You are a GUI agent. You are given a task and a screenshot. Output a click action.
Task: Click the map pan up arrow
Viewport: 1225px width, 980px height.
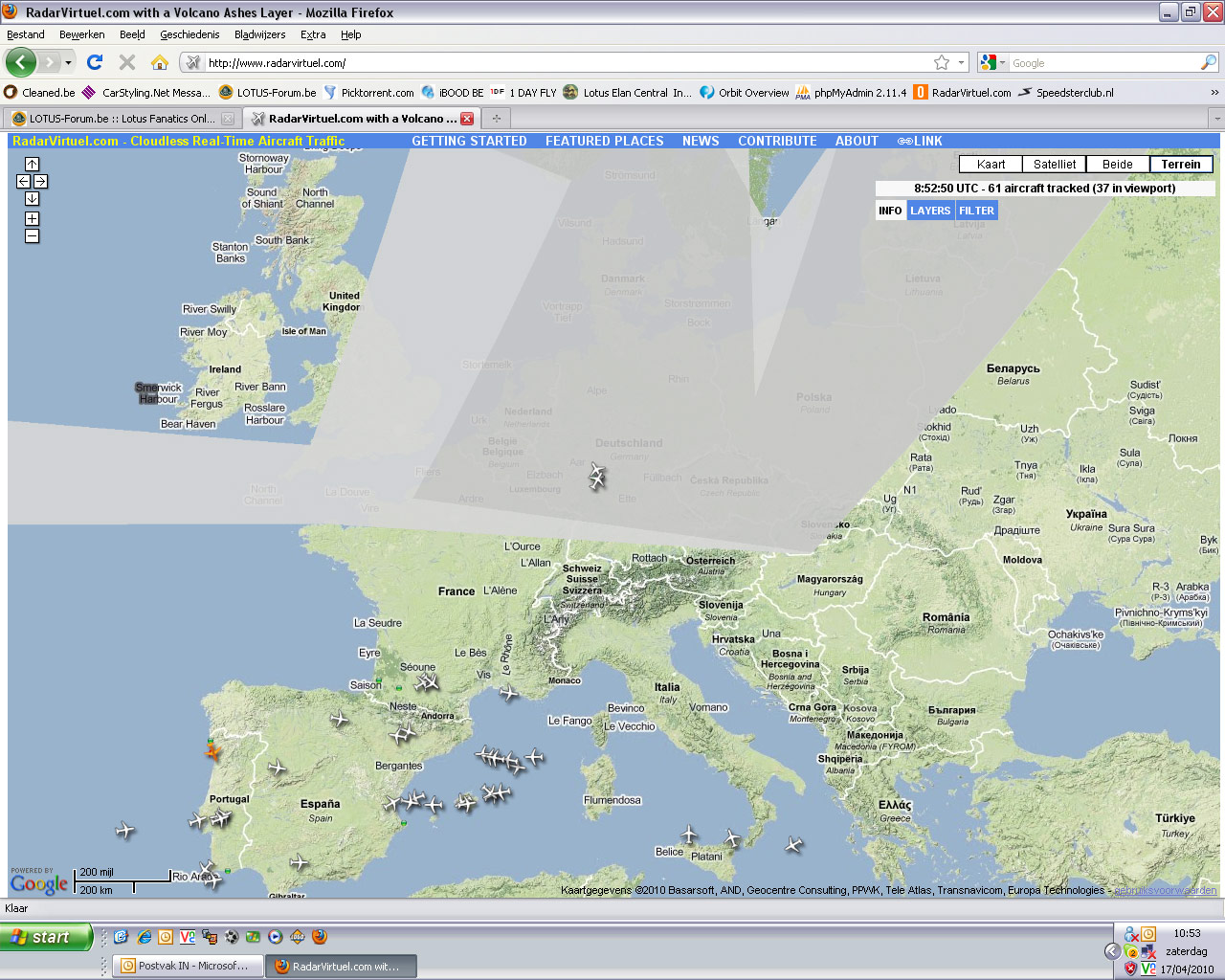(32, 164)
